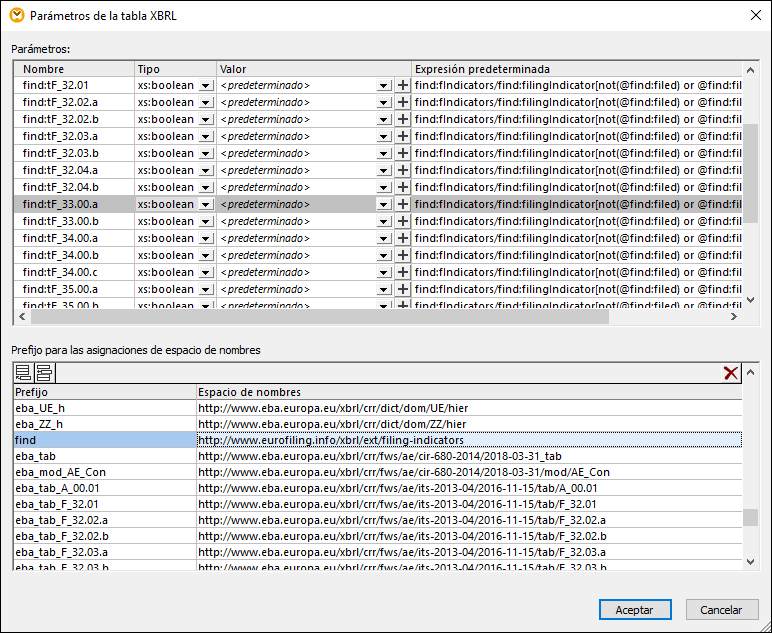Click the red X delete namespace icon
The width and height of the screenshot is (772, 633).
point(731,373)
